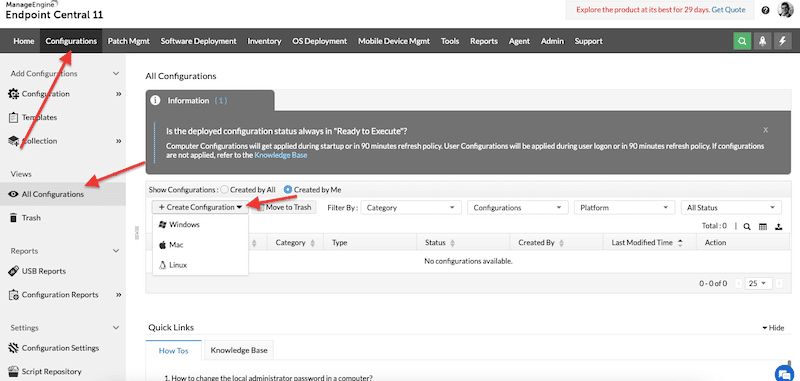Click the Configuration Reports icon
The height and width of the screenshot is (381, 800).
tap(14, 294)
